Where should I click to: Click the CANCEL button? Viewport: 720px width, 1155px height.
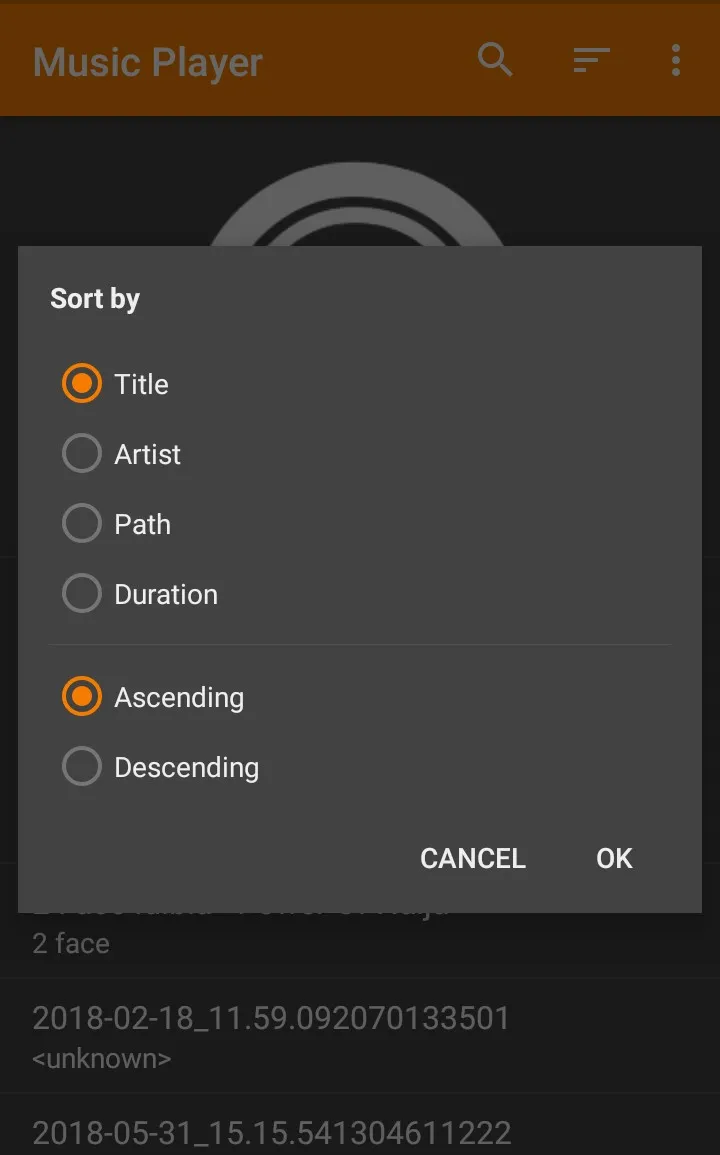tap(472, 858)
